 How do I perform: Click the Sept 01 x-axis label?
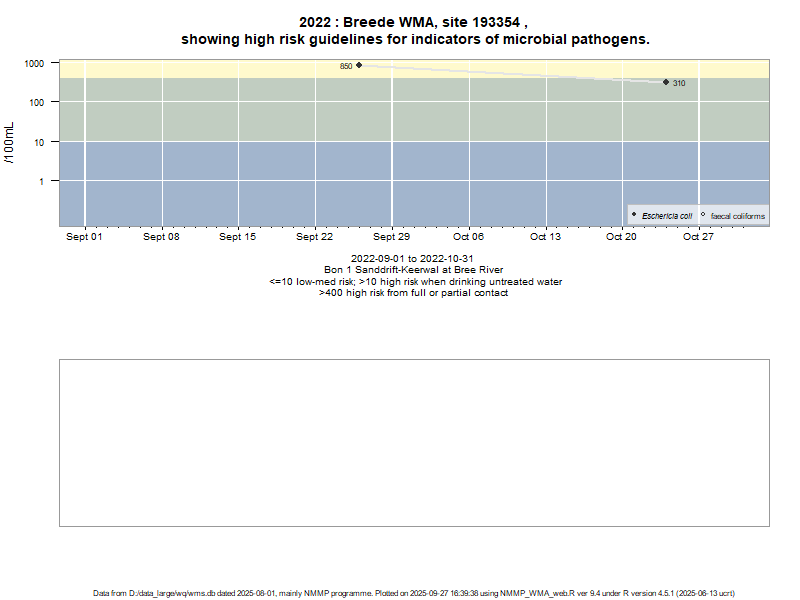(84, 237)
